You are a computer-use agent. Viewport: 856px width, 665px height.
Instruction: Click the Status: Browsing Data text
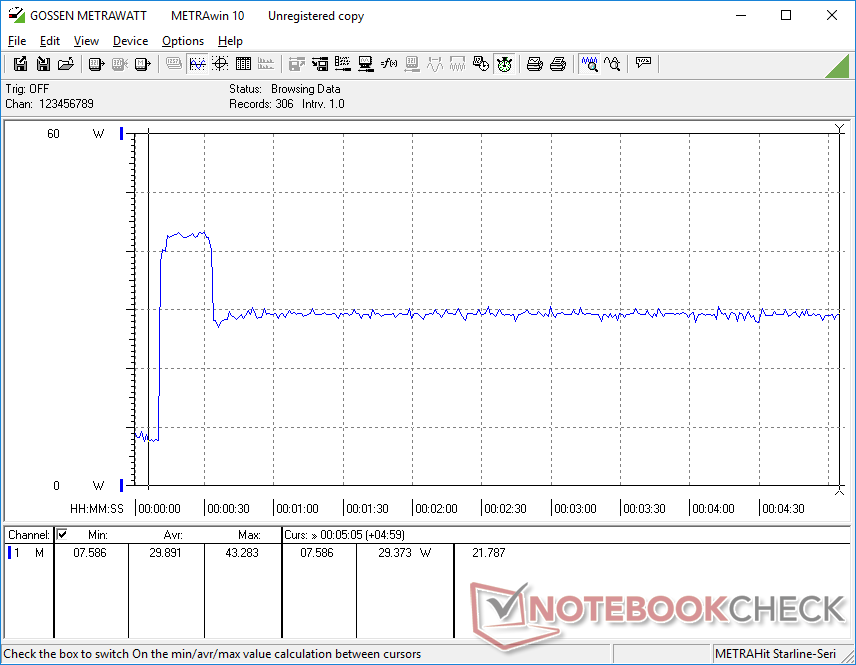(284, 88)
